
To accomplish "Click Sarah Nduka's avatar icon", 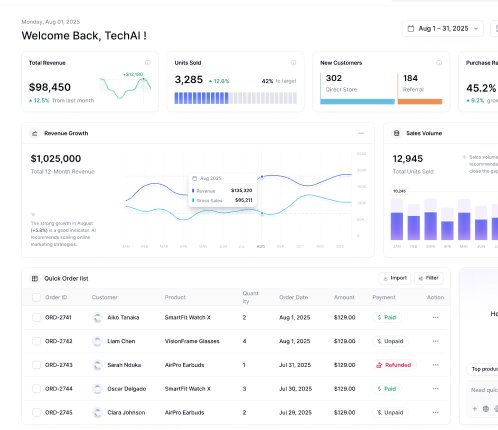I will [97, 365].
